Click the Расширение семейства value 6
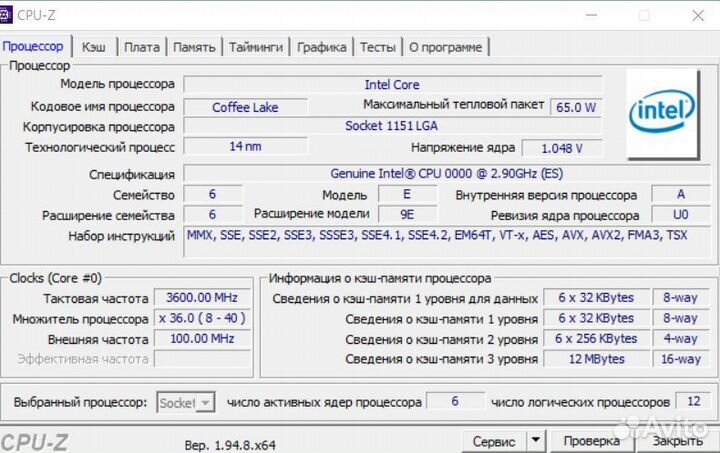The width and height of the screenshot is (720, 453). tap(213, 214)
